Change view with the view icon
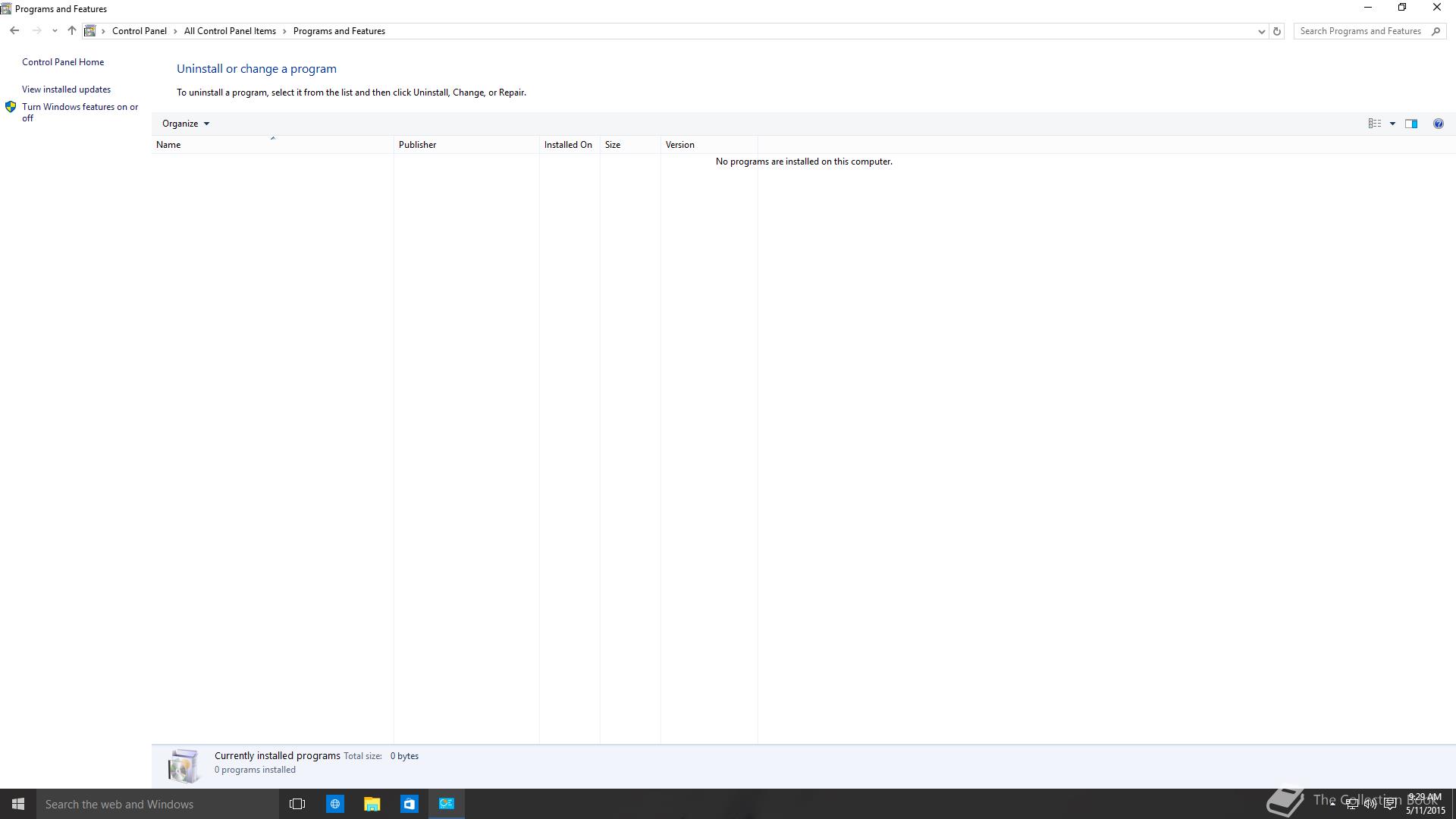Viewport: 1456px width, 819px height. click(x=1374, y=124)
